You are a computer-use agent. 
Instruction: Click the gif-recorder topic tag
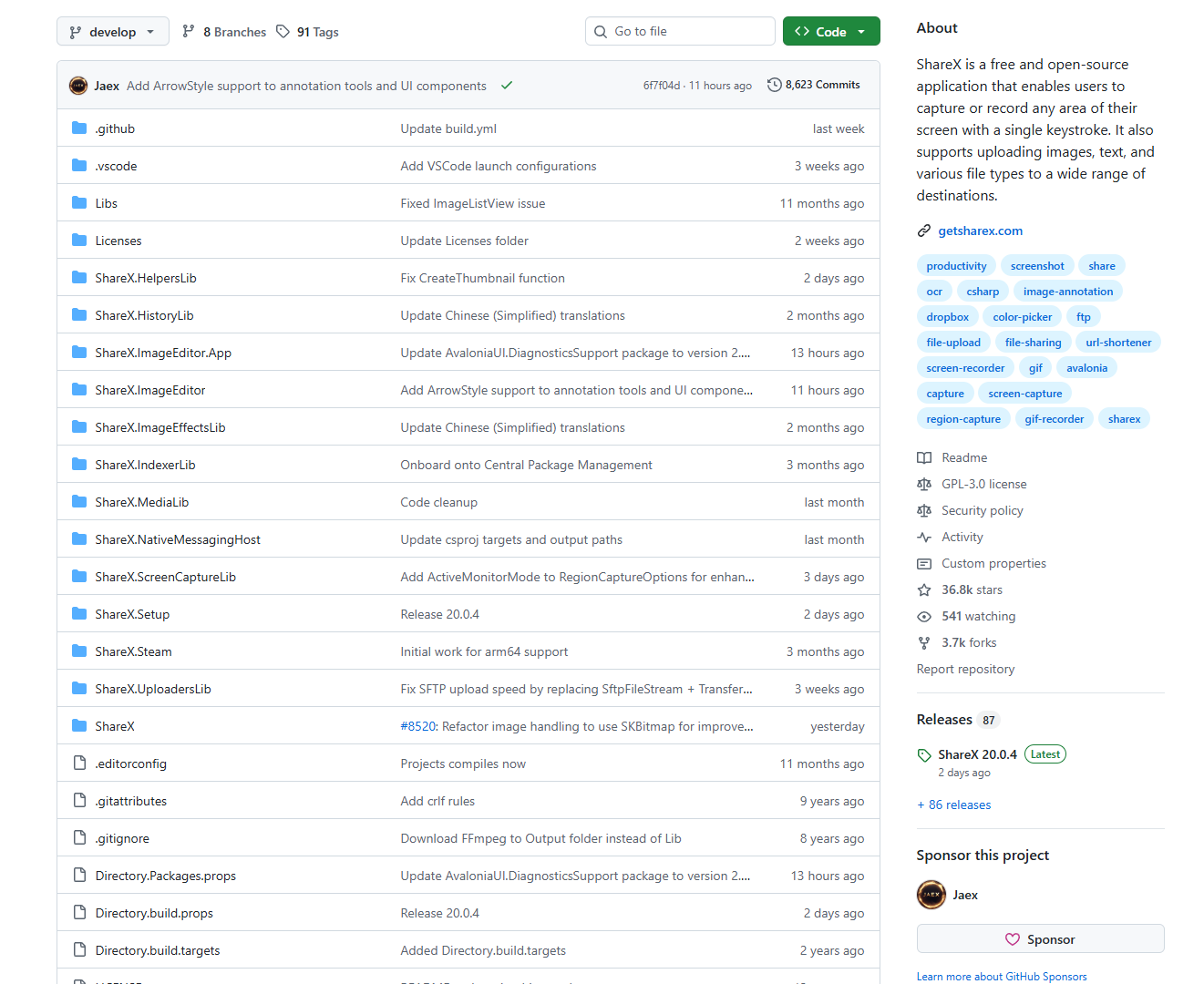click(1055, 419)
